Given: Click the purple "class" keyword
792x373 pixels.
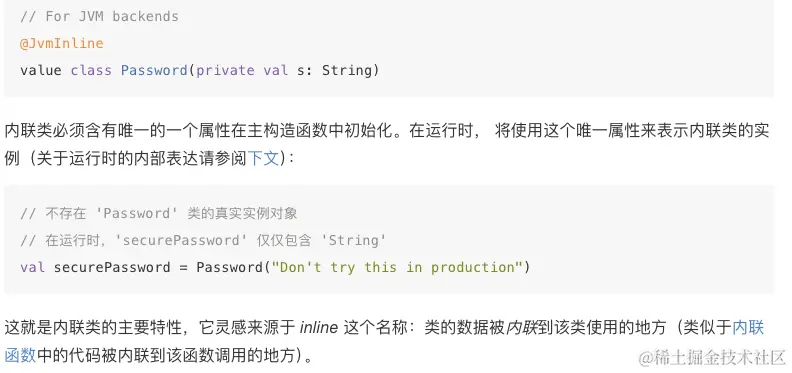Looking at the screenshot, I should point(91,70).
